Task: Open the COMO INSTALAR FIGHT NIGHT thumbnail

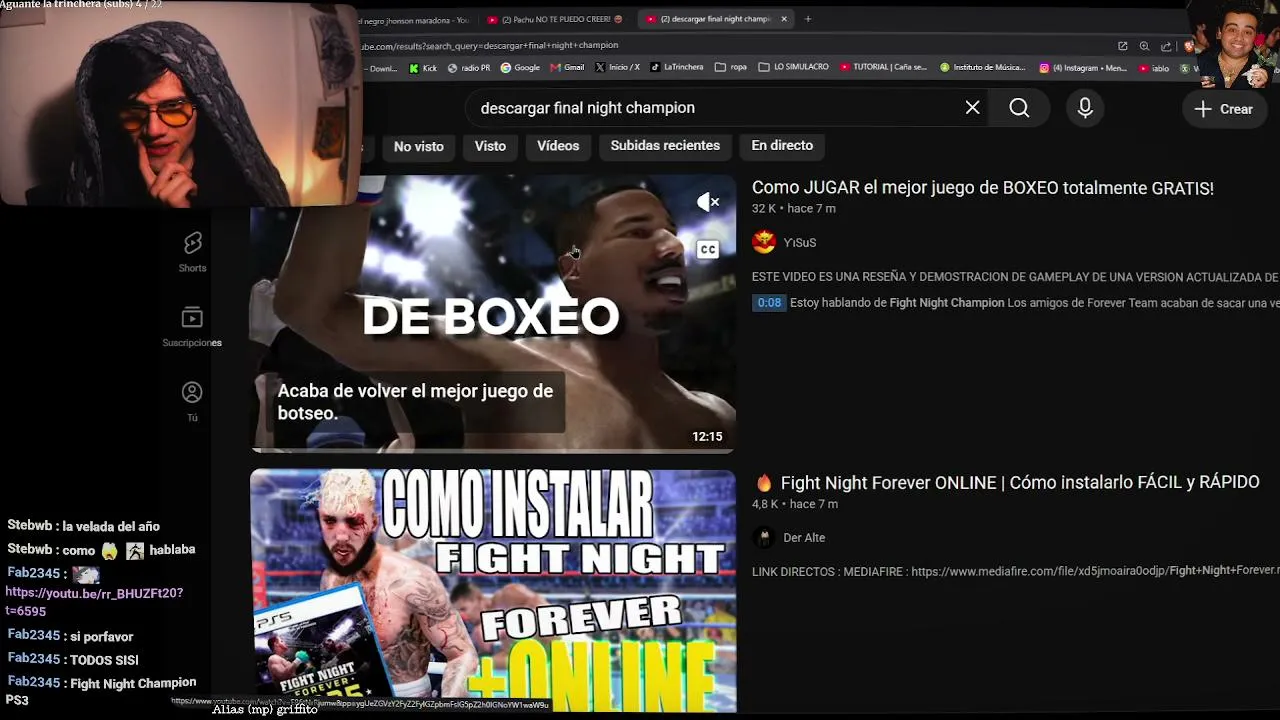Action: tap(493, 591)
